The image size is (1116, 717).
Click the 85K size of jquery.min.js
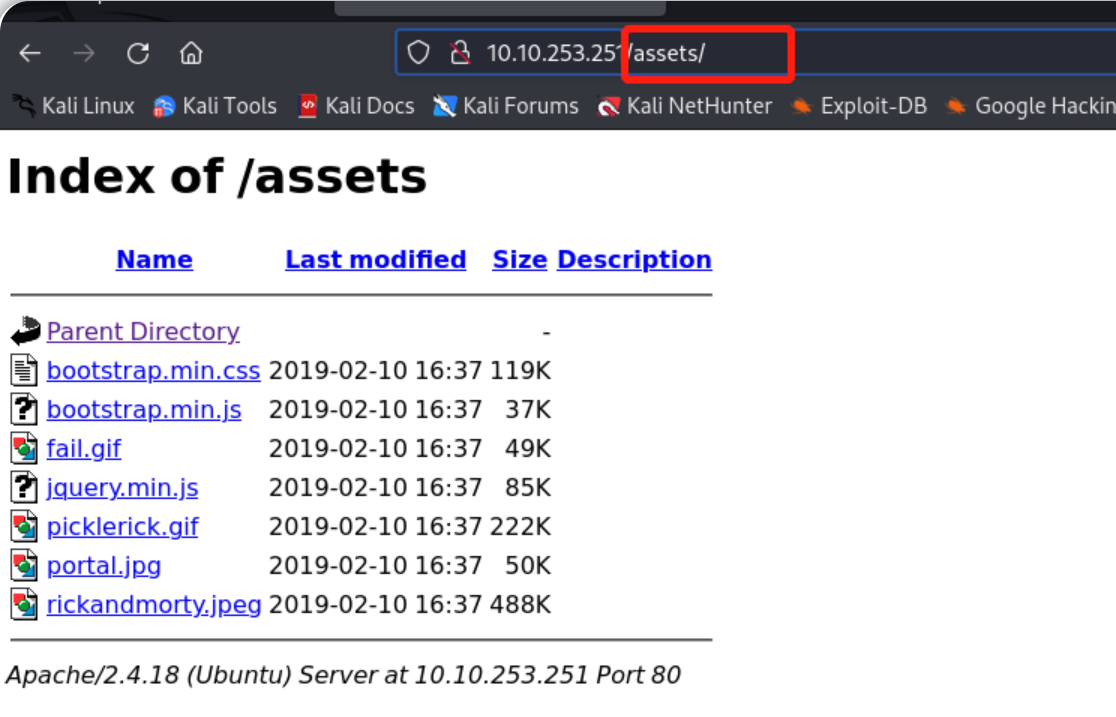pyautogui.click(x=528, y=488)
